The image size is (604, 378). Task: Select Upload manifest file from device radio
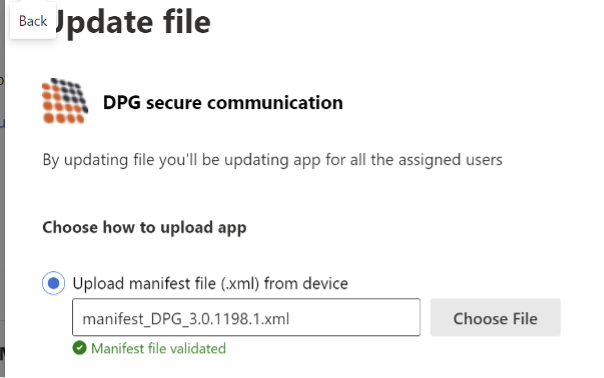pos(54,283)
